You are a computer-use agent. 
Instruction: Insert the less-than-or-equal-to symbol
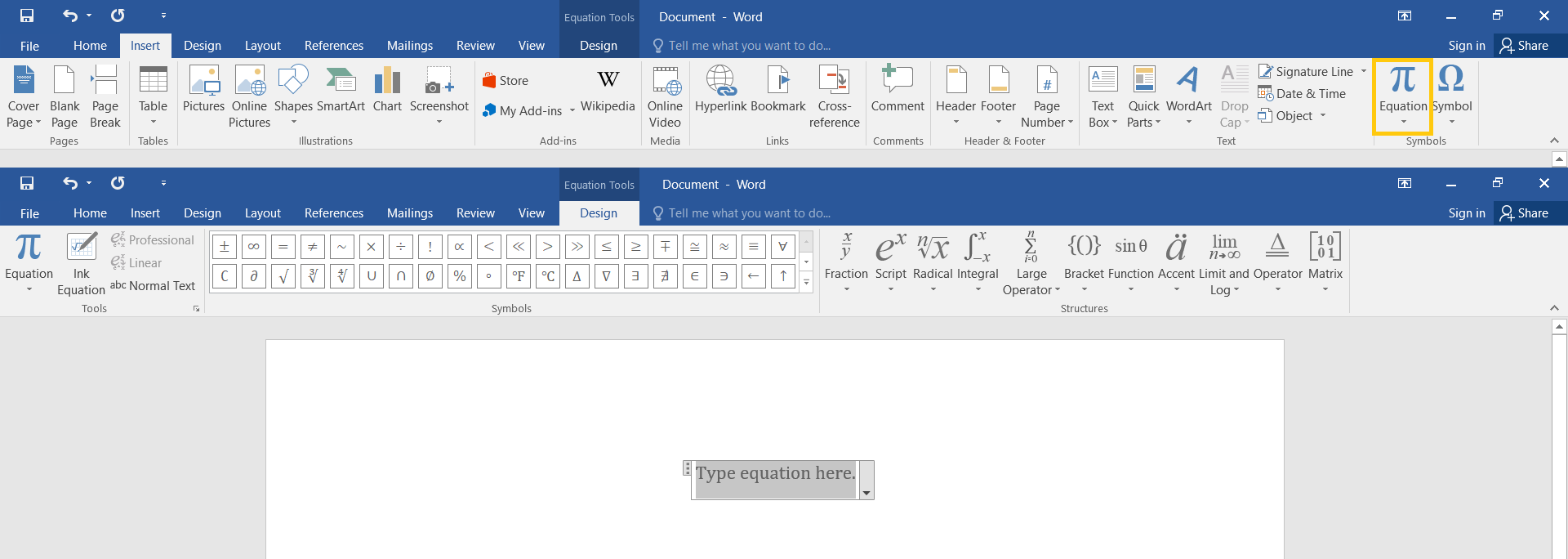click(607, 246)
